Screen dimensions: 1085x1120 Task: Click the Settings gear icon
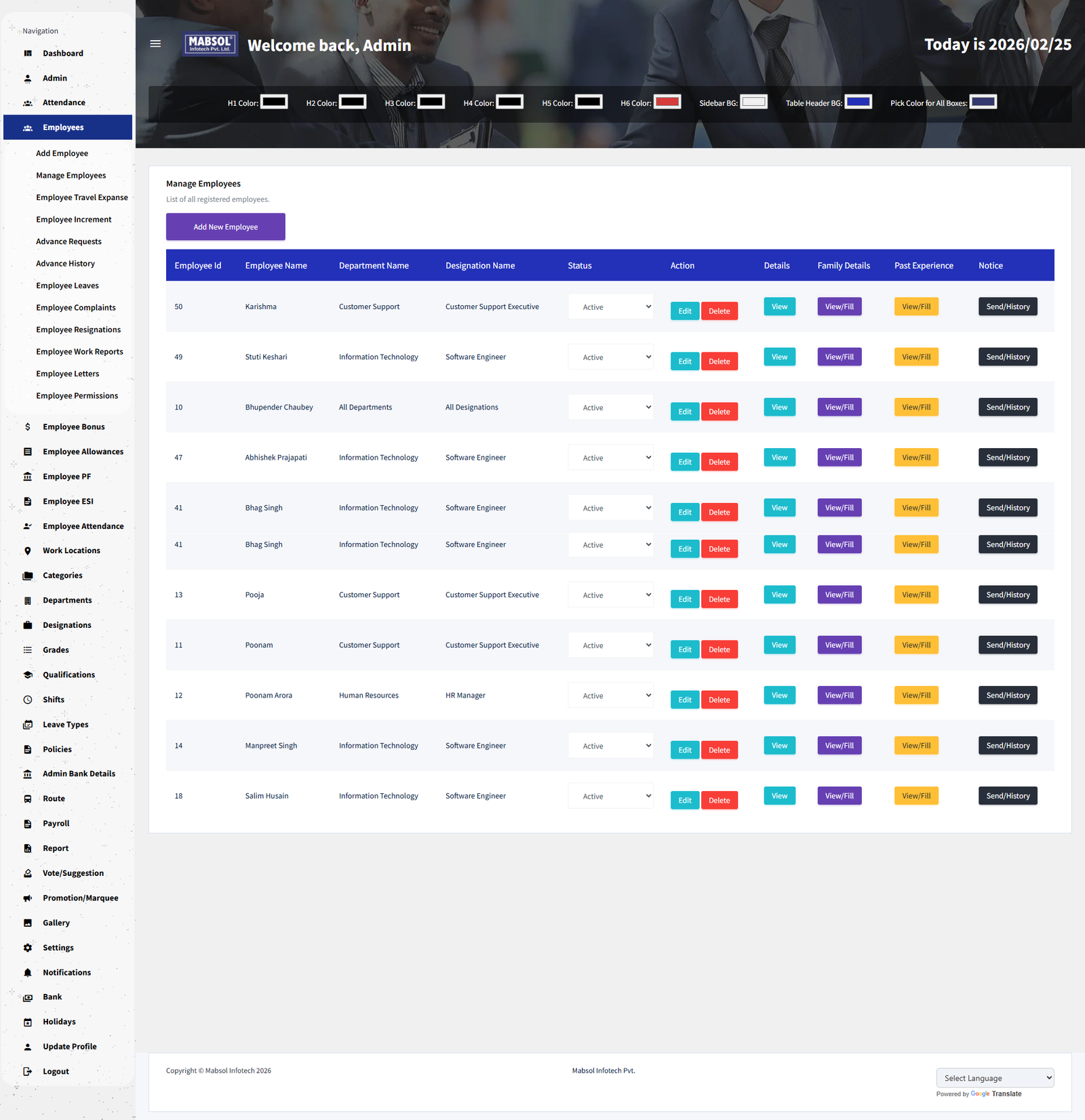click(28, 948)
